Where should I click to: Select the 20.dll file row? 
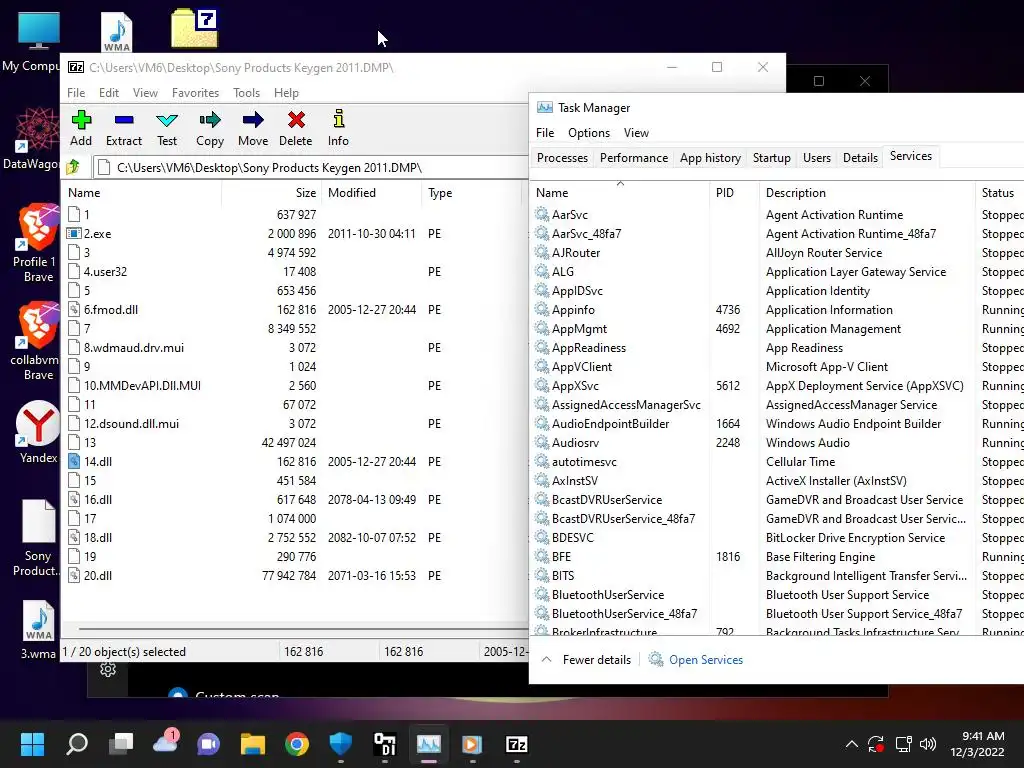294,575
